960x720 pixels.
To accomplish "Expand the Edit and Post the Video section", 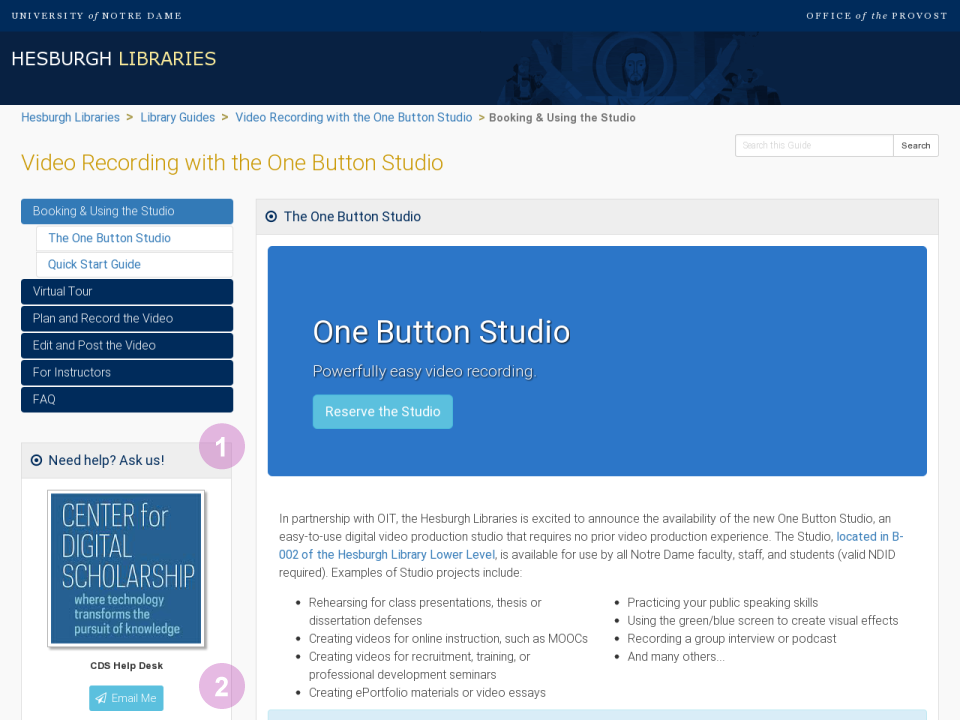I will (127, 345).
